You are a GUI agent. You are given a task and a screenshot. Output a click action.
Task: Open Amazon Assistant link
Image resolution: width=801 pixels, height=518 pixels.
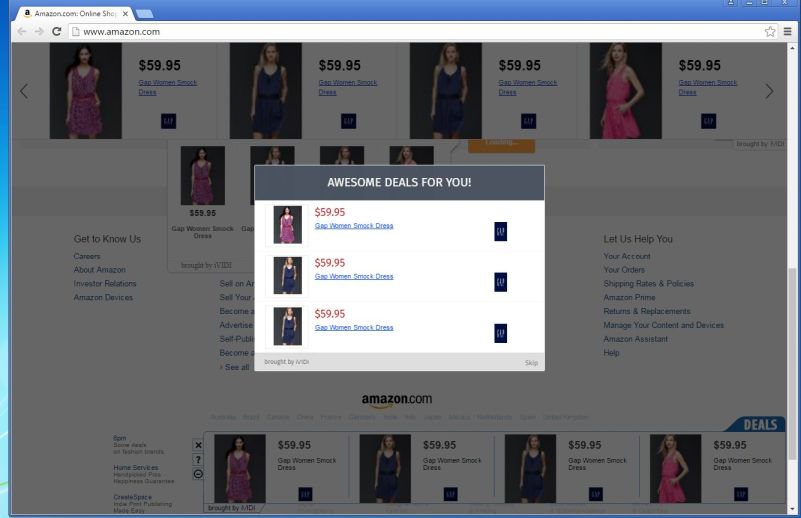coord(635,339)
